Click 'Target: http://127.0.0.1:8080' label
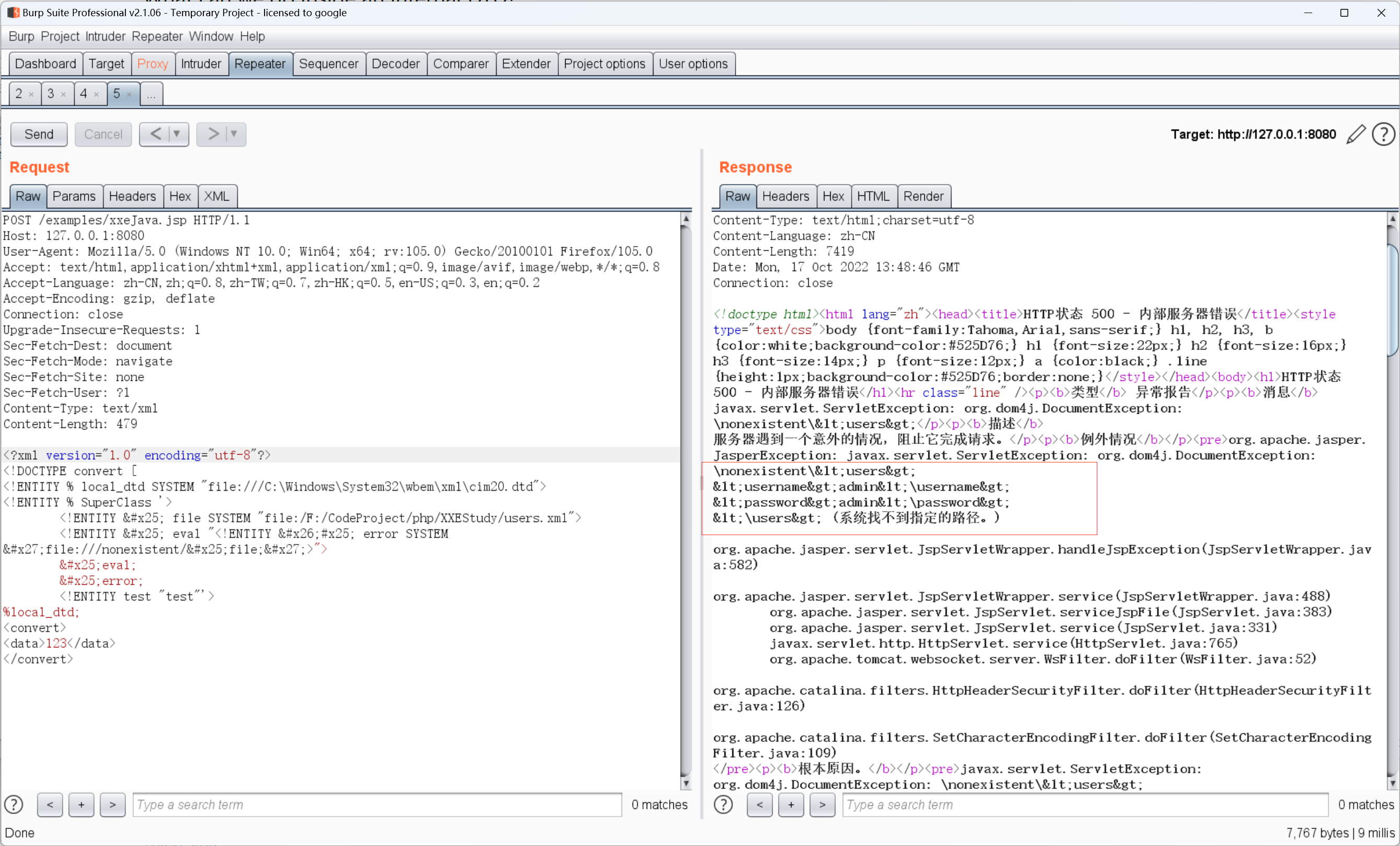This screenshot has height=846, width=1400. click(x=1253, y=135)
